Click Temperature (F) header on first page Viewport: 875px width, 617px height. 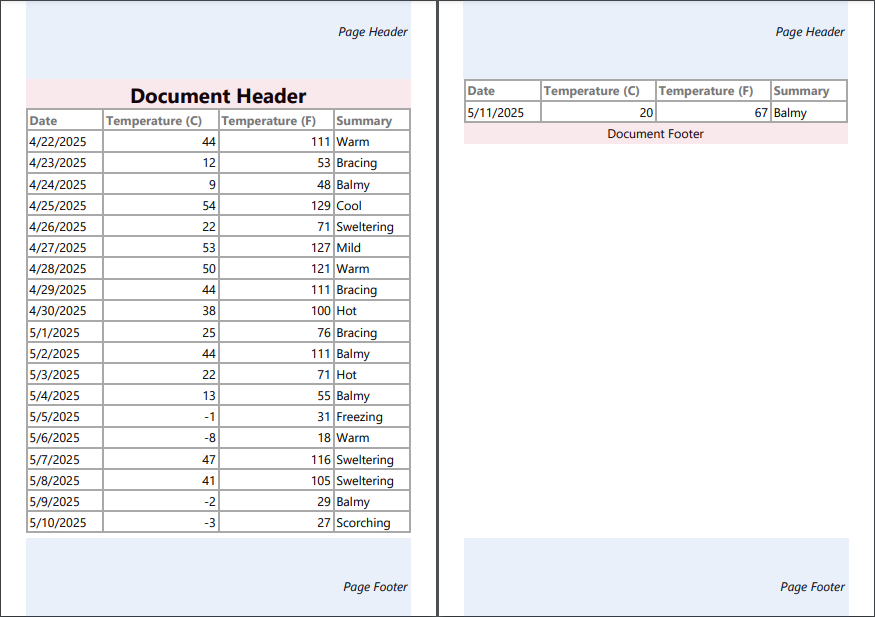[x=268, y=121]
